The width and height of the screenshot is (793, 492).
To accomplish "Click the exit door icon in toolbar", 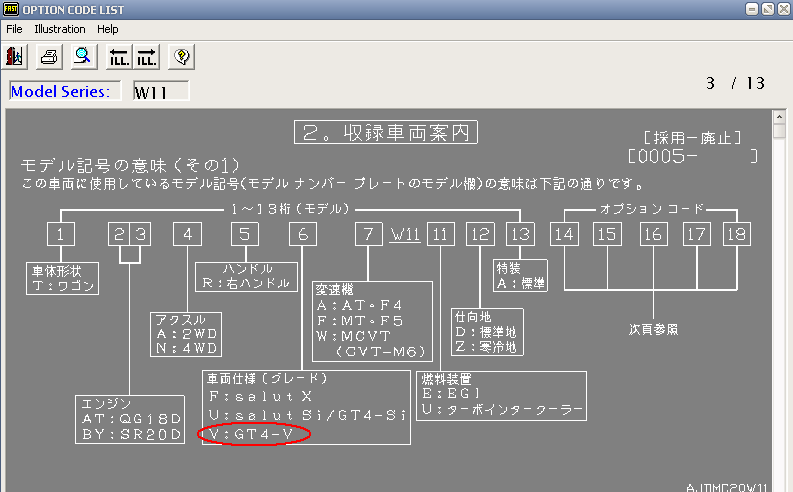I will (15, 55).
